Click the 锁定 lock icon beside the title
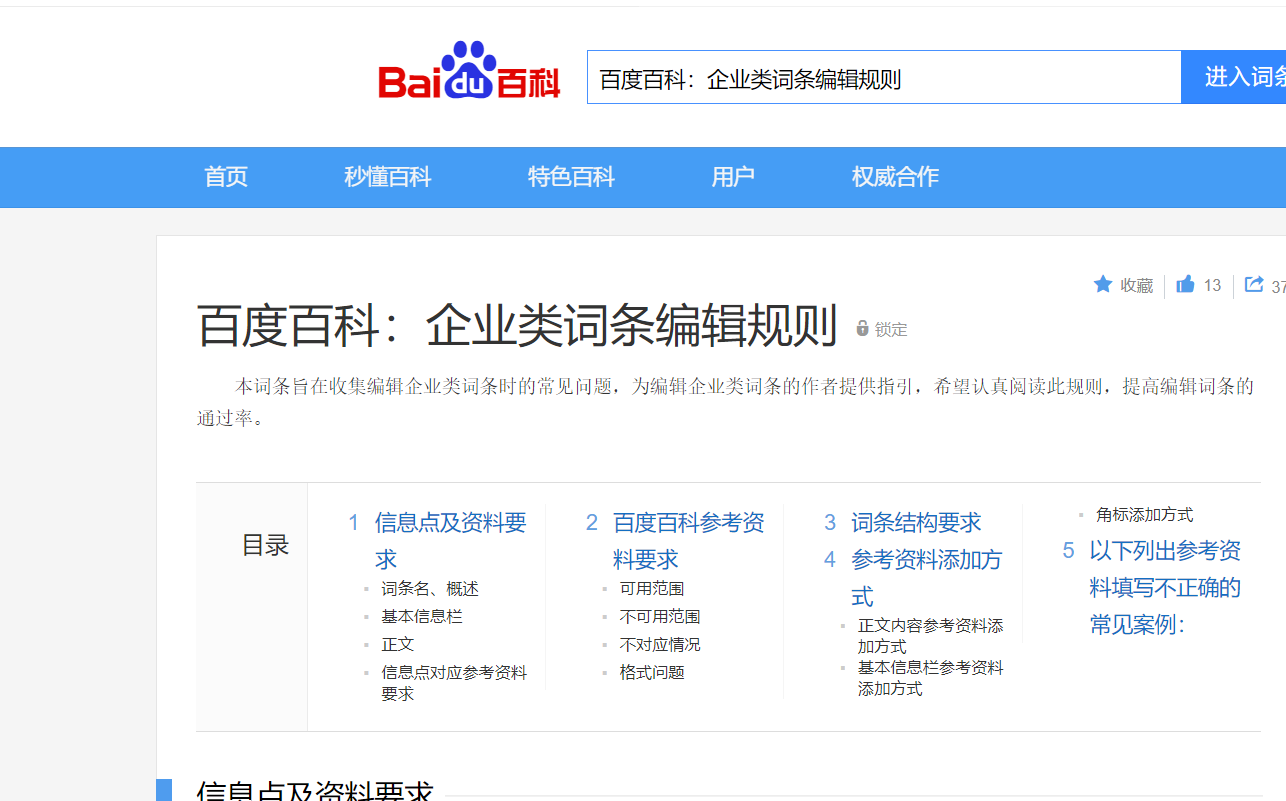Image resolution: width=1286 pixels, height=801 pixels. tap(862, 330)
